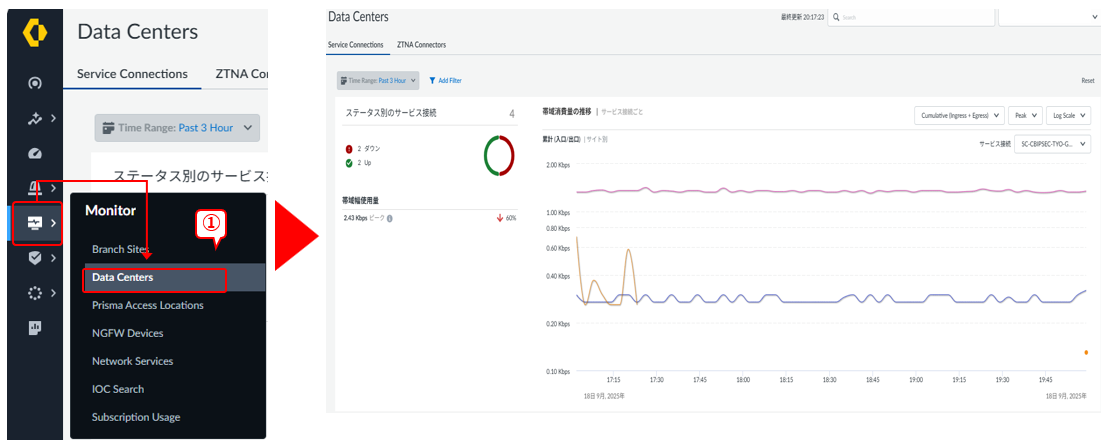This screenshot has height=448, width=1102.
Task: Click the shield checkmark icon in sidebar
Action: 34,257
